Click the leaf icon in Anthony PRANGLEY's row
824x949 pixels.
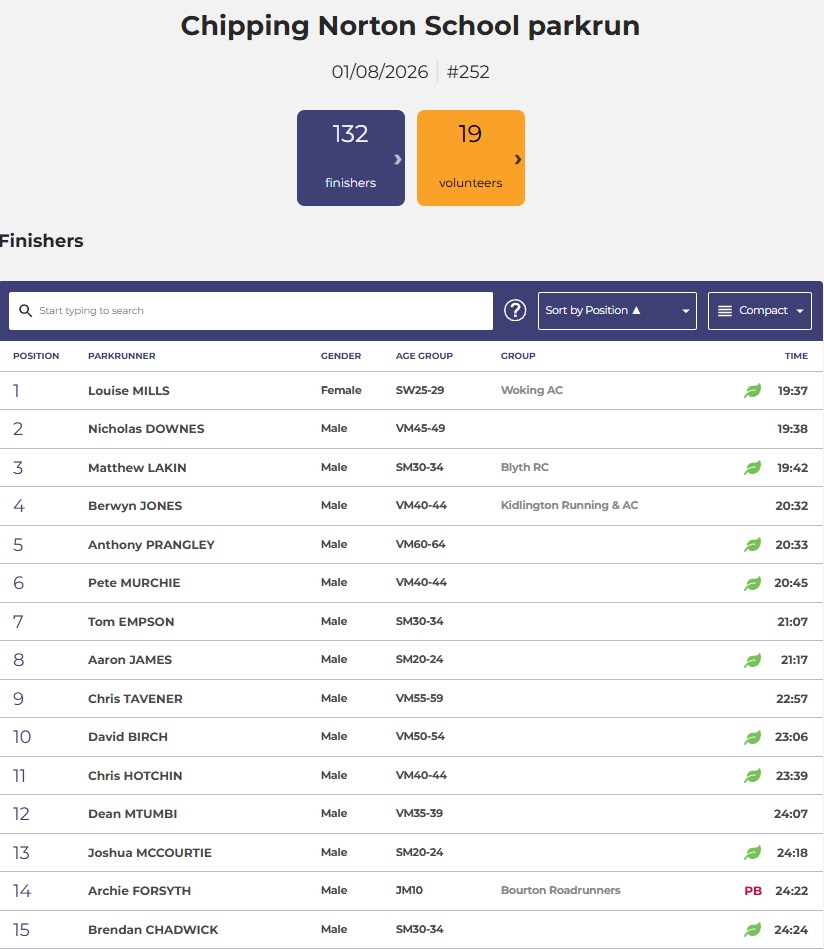[753, 544]
